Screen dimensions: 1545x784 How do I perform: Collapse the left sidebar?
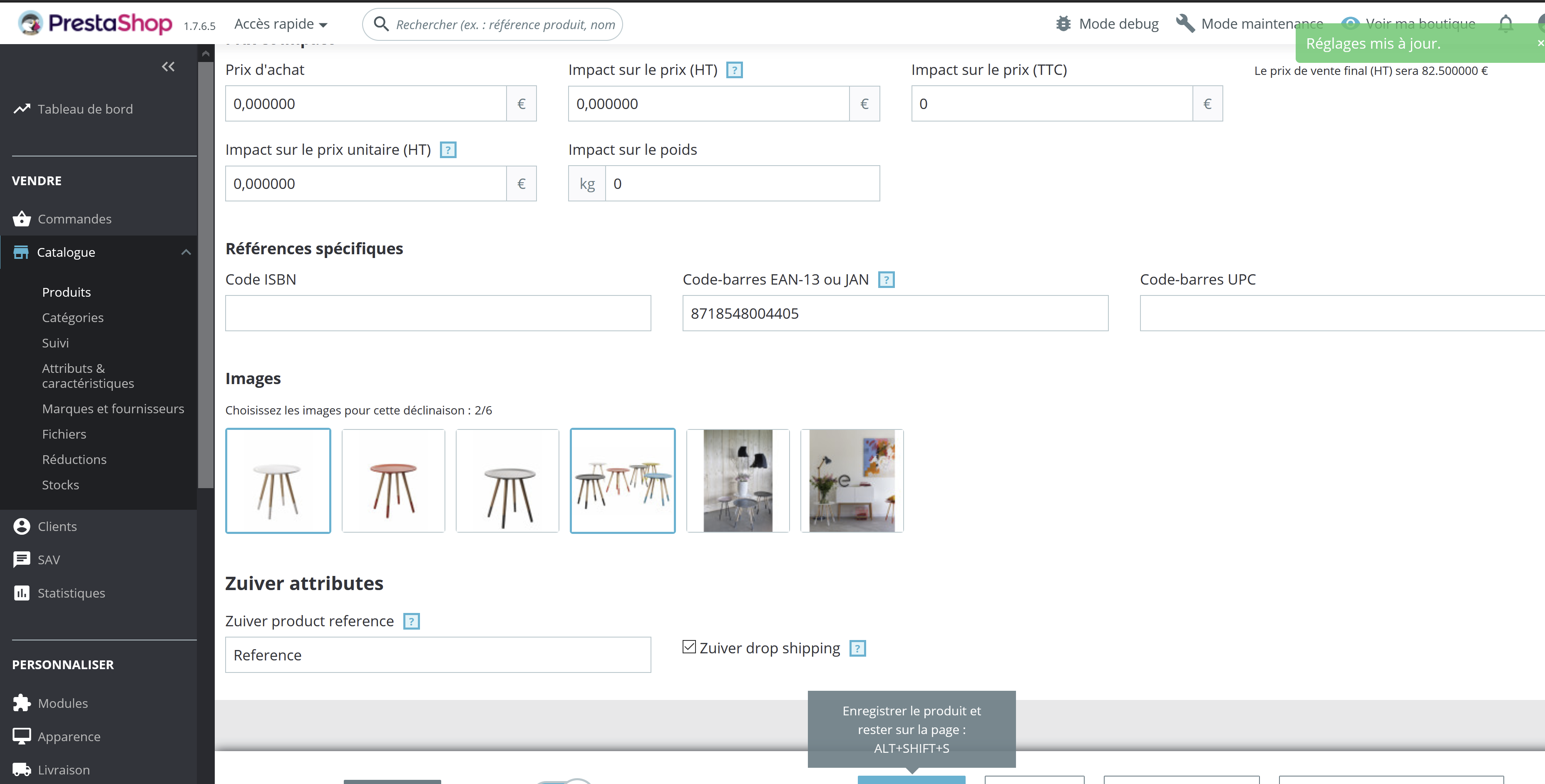point(167,67)
